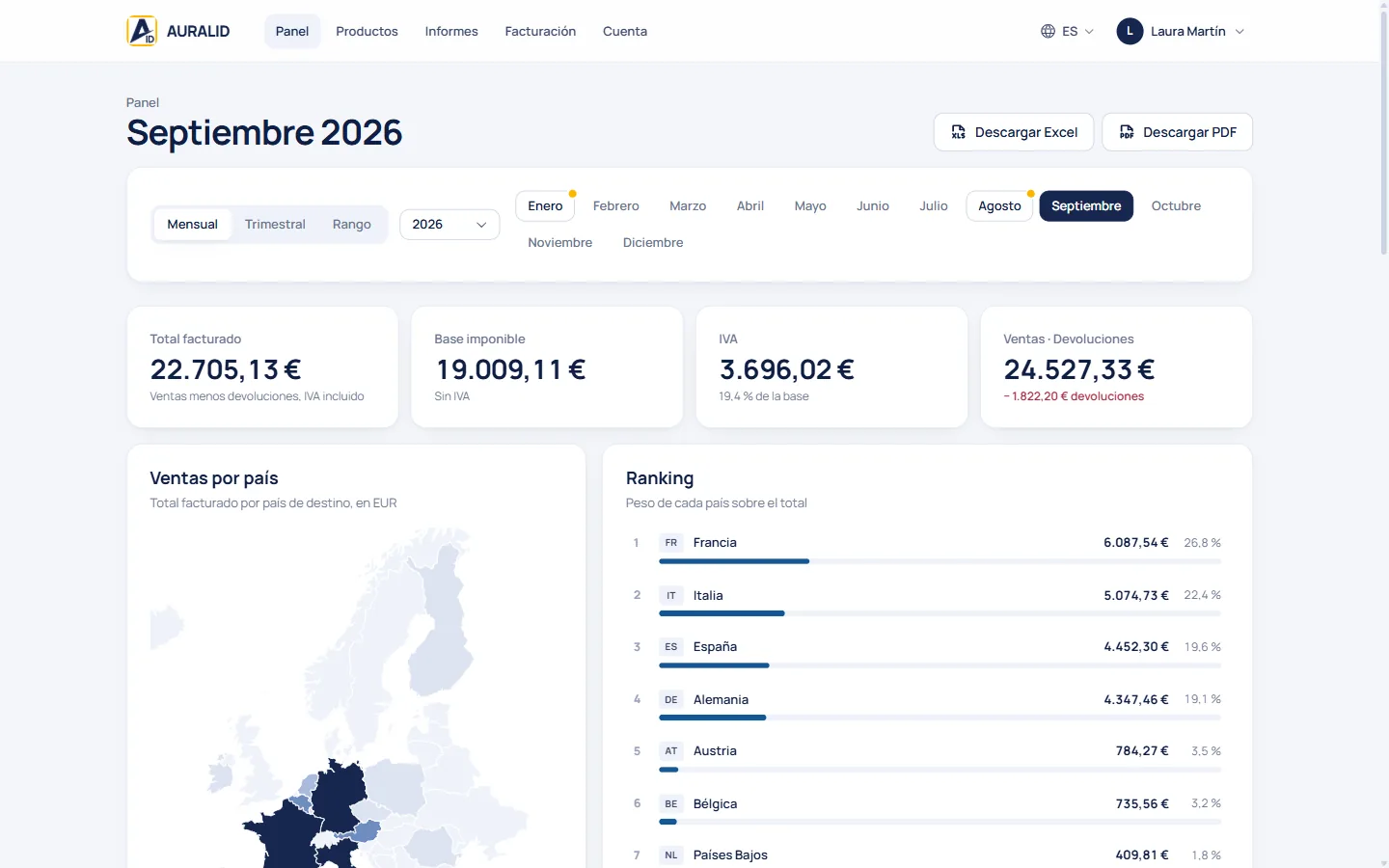Click the Auralid logo icon
Viewport: 1389px width, 868px height.
click(x=142, y=31)
